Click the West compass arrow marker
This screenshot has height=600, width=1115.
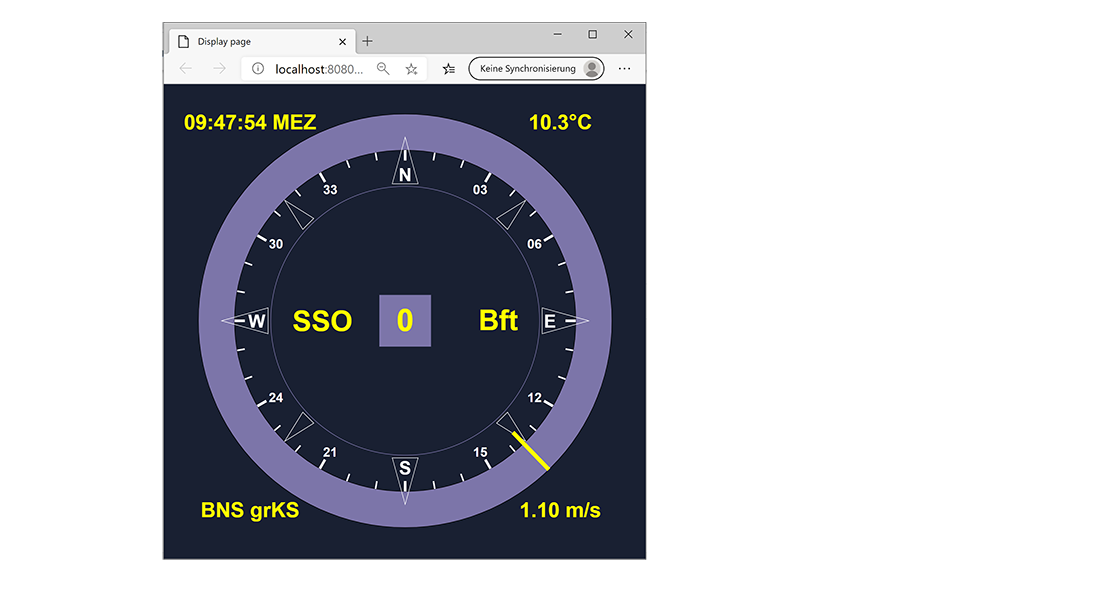249,321
